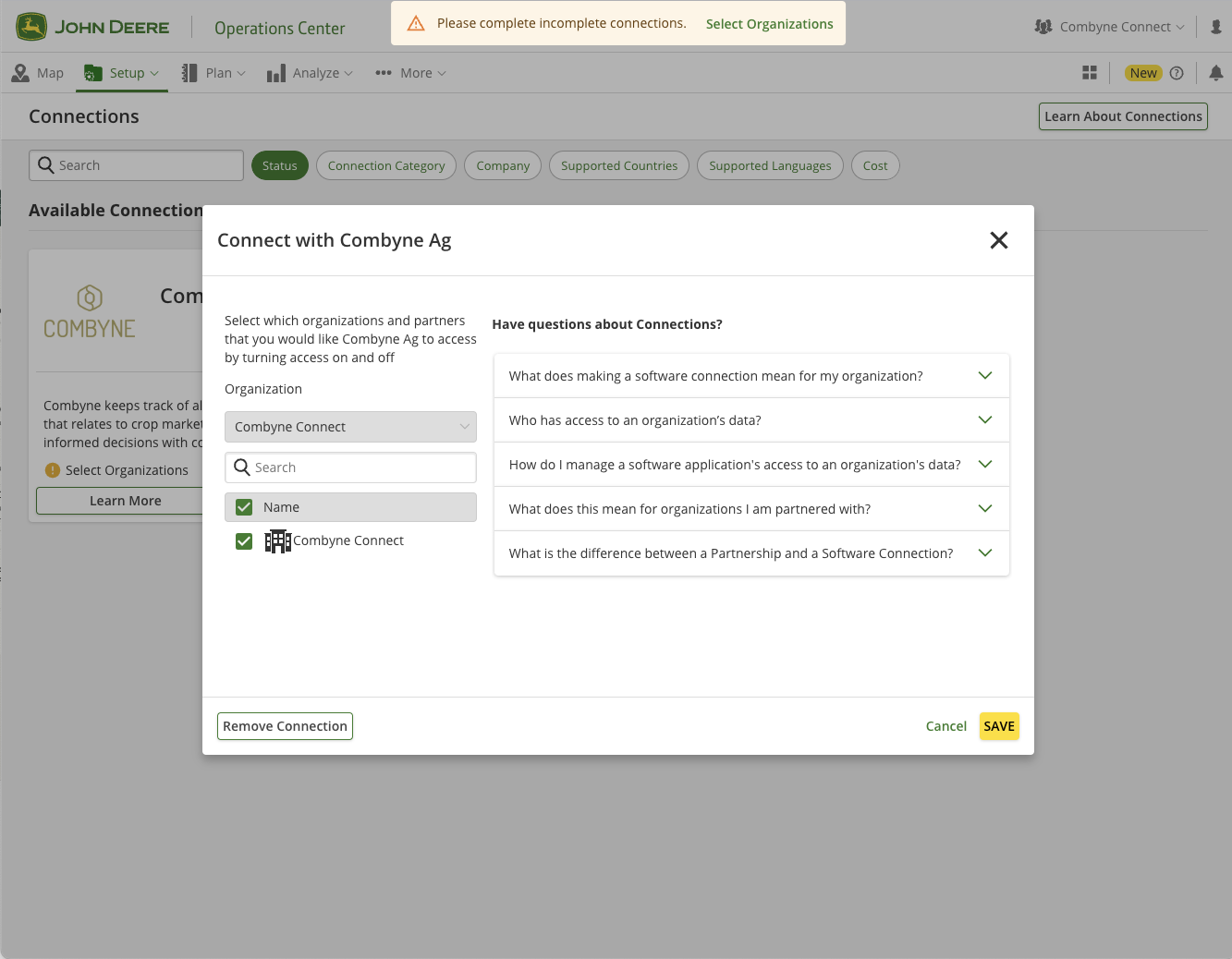This screenshot has height=959, width=1232.
Task: Open the Supported Countries filter
Action: click(619, 165)
